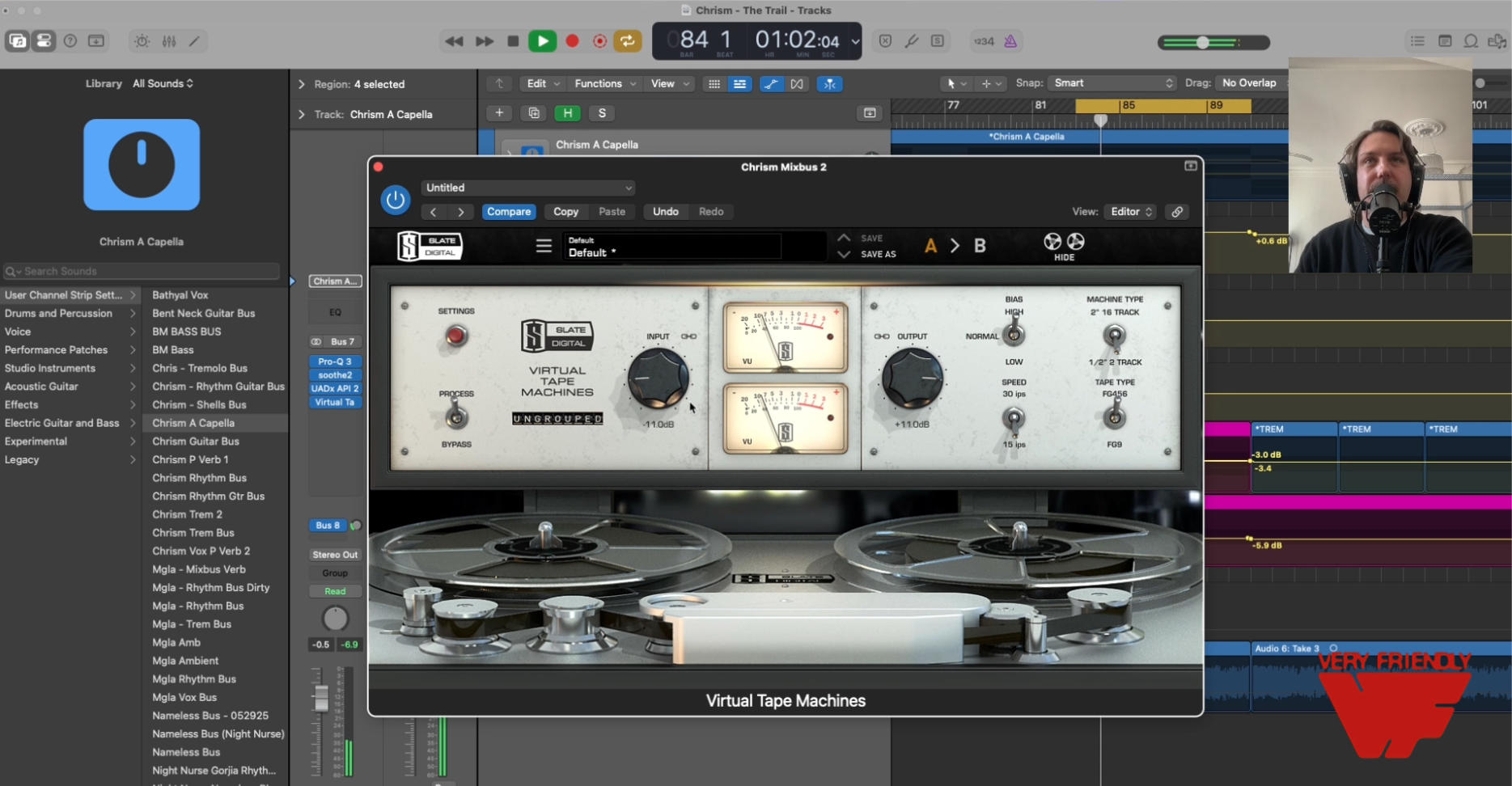Select Voice library category
Screen dimensions: 1512x786
tap(70, 332)
